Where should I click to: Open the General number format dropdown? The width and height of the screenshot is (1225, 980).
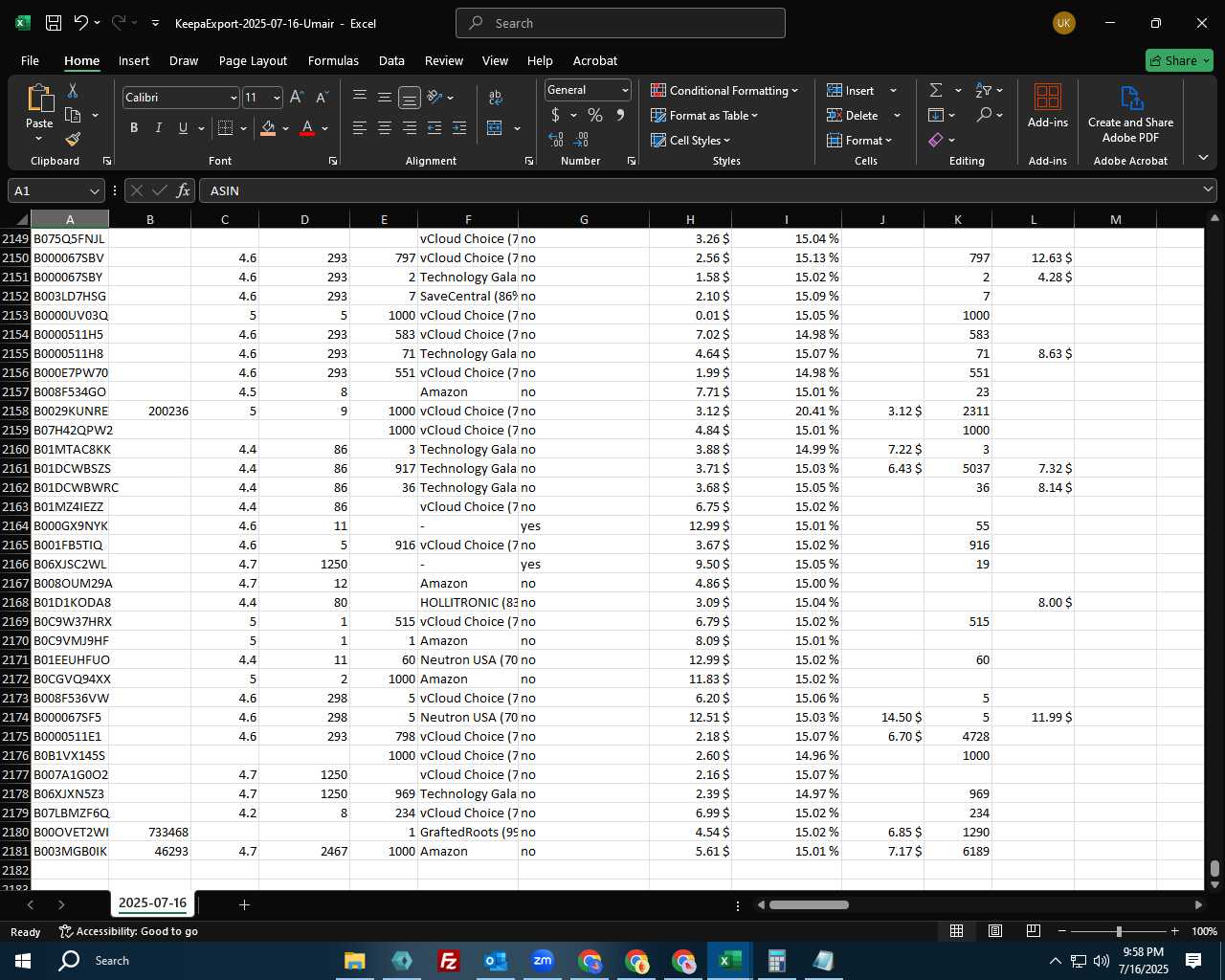tap(625, 90)
